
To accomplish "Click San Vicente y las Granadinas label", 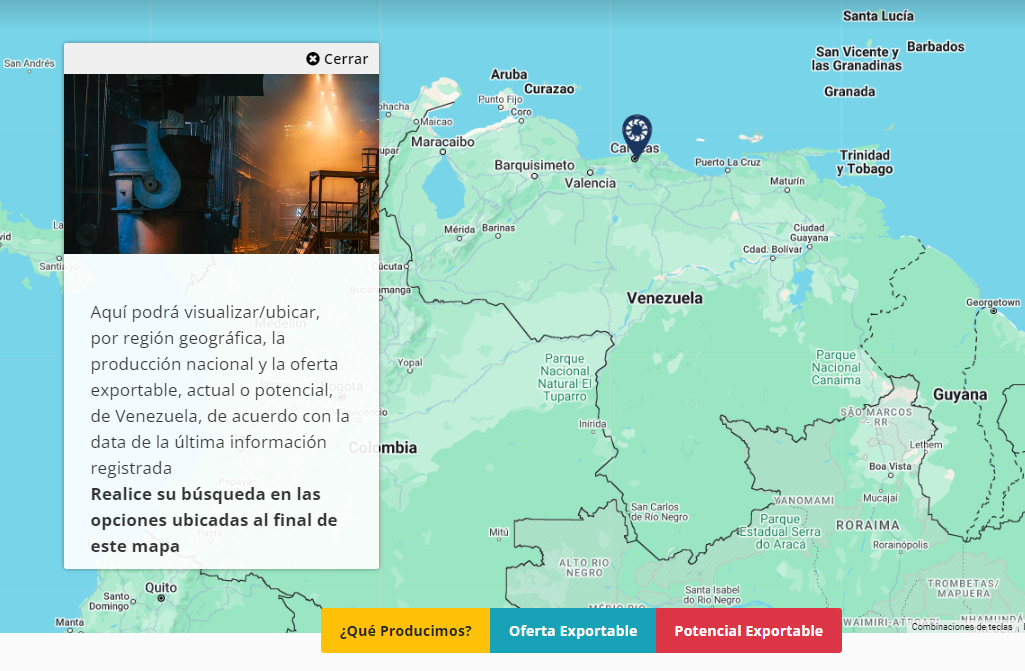I will (856, 59).
